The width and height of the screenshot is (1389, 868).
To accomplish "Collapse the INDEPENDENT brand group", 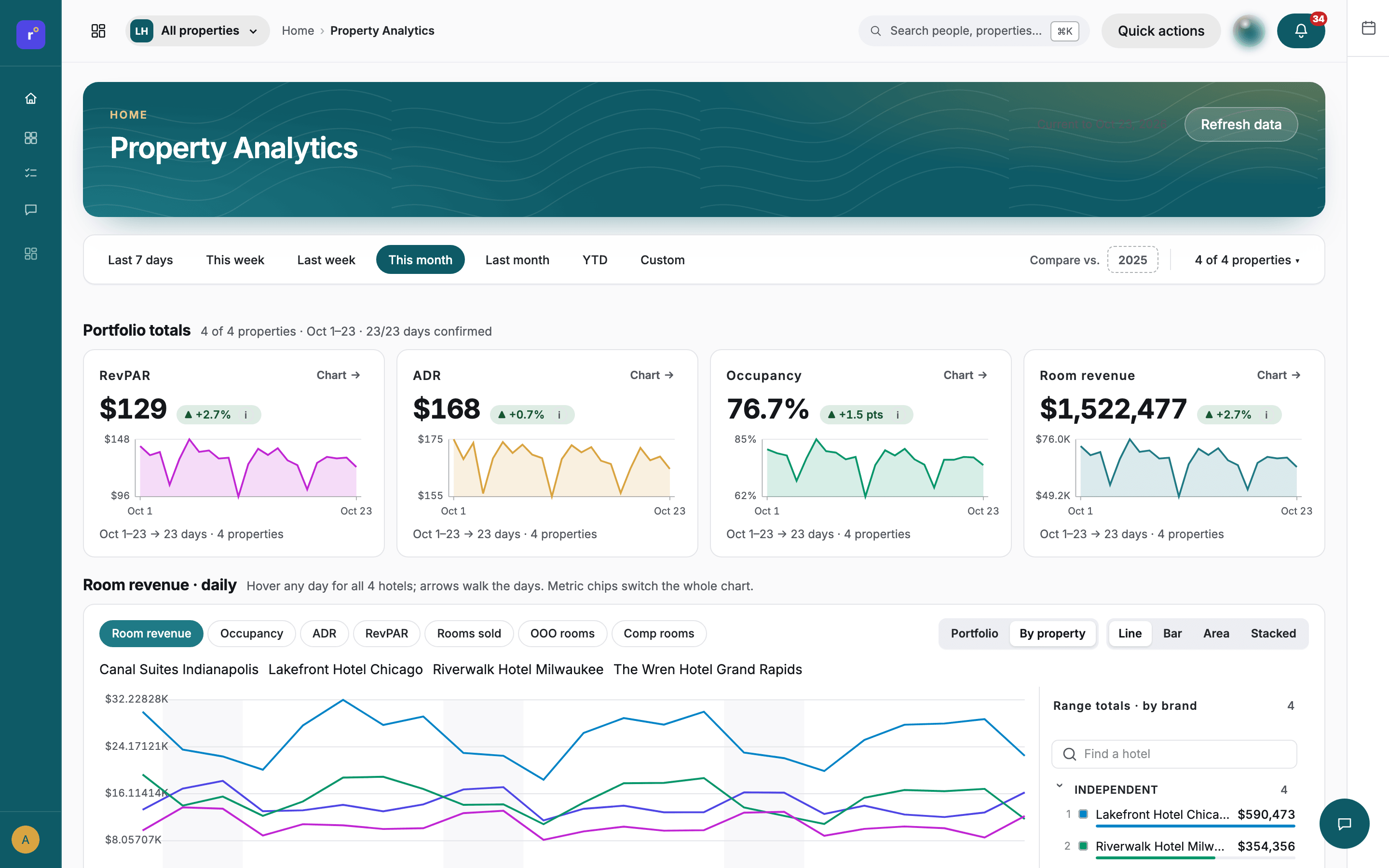I will pos(1060,787).
